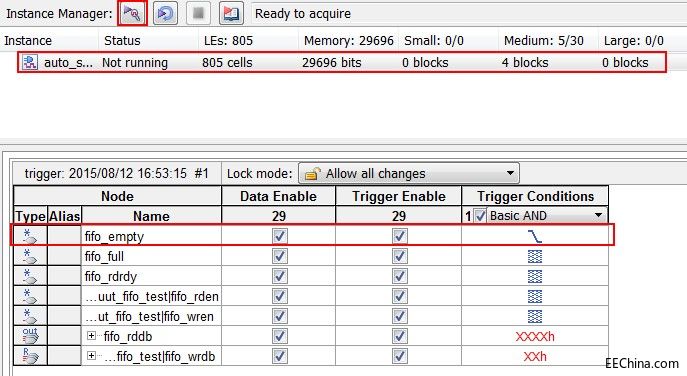
Task: Click the Large: 0/0 column header
Action: point(643,41)
